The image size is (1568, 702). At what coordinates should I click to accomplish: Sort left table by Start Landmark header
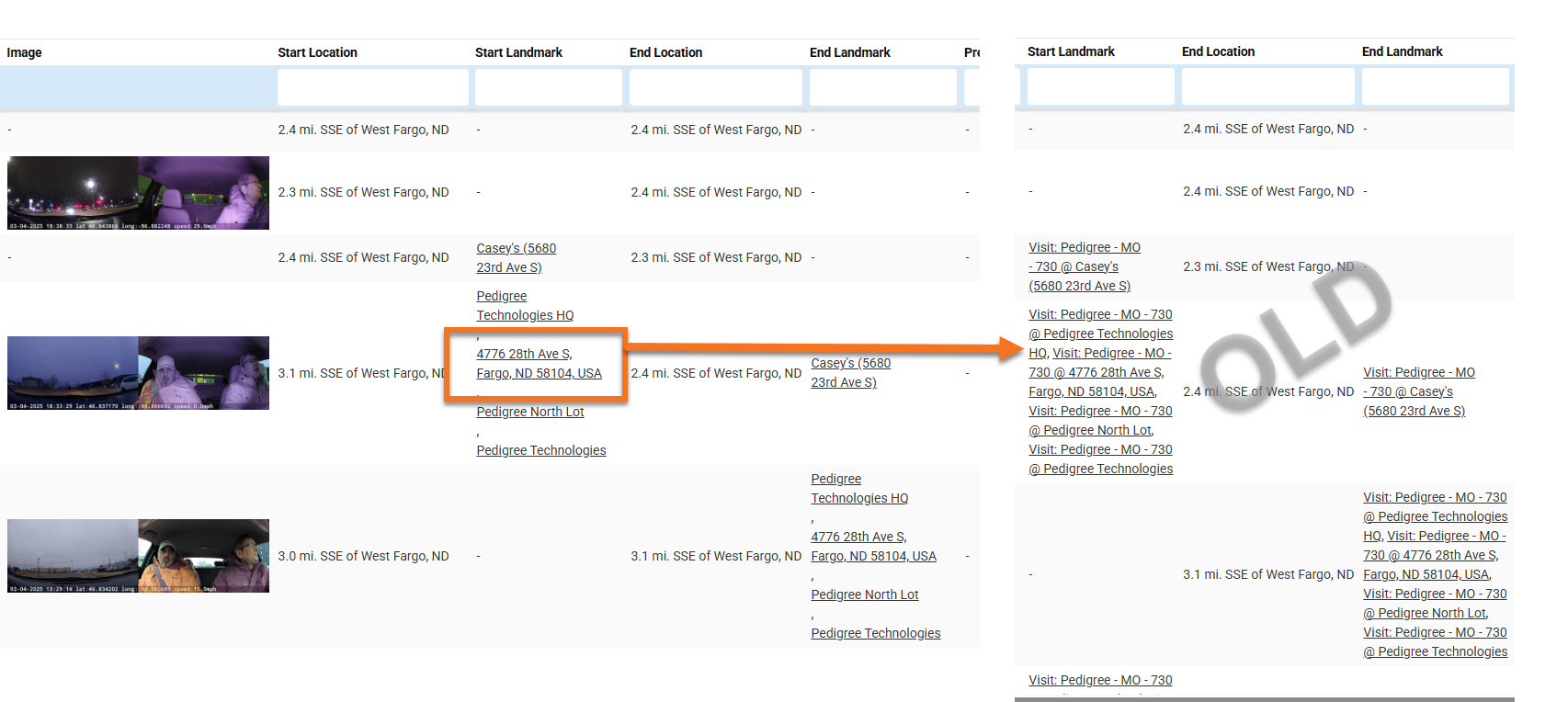click(x=518, y=52)
